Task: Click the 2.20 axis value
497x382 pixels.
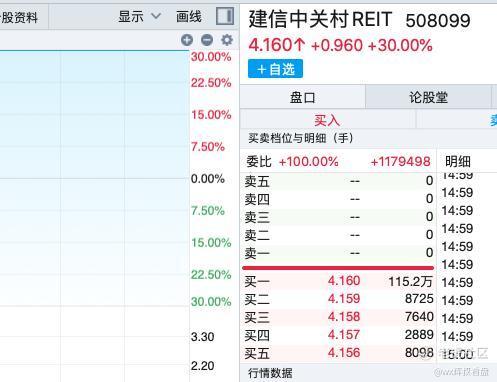Action: (x=202, y=366)
